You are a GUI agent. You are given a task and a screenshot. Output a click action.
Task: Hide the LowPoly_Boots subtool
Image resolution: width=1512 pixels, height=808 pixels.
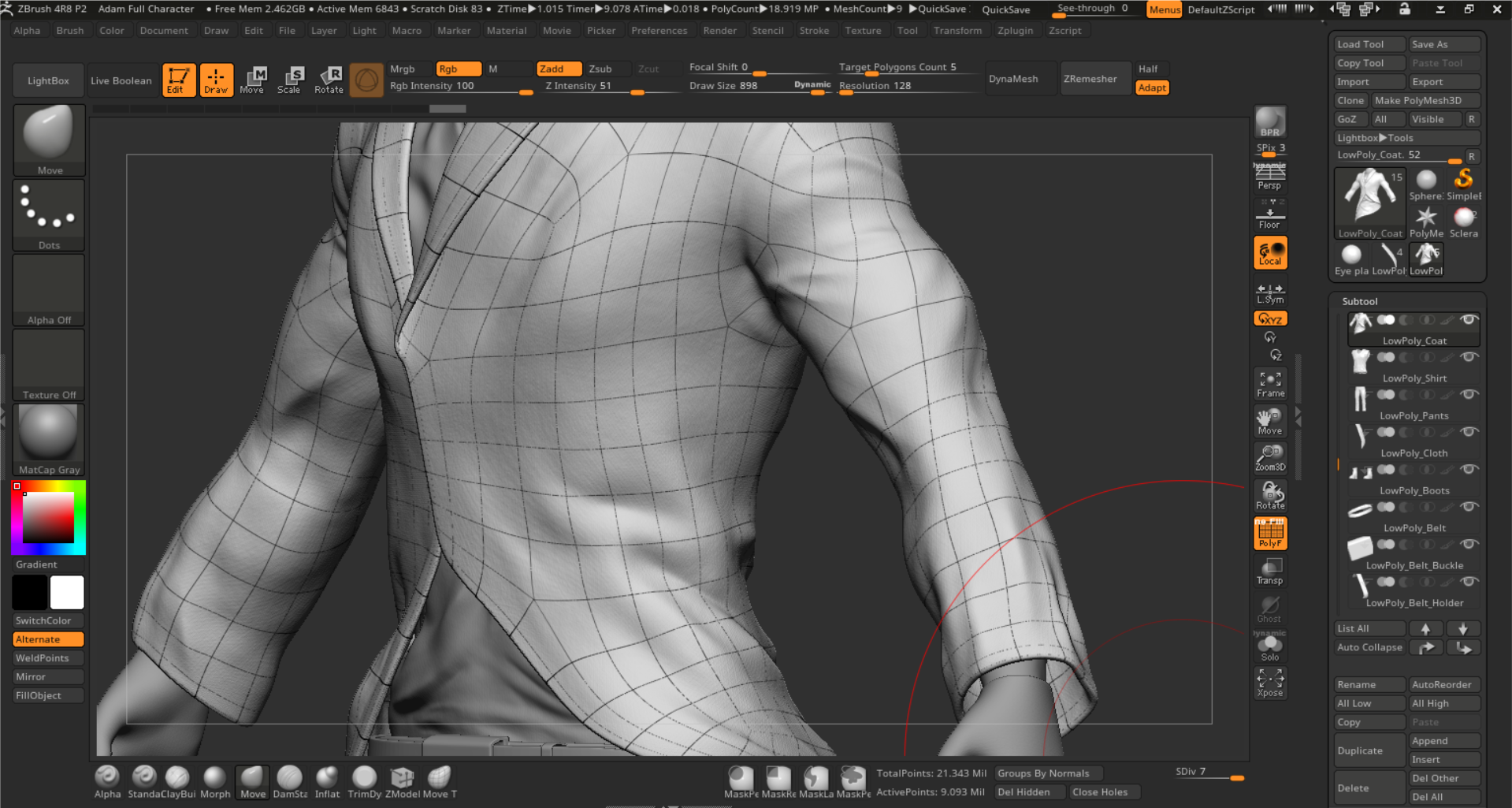[x=1469, y=469]
